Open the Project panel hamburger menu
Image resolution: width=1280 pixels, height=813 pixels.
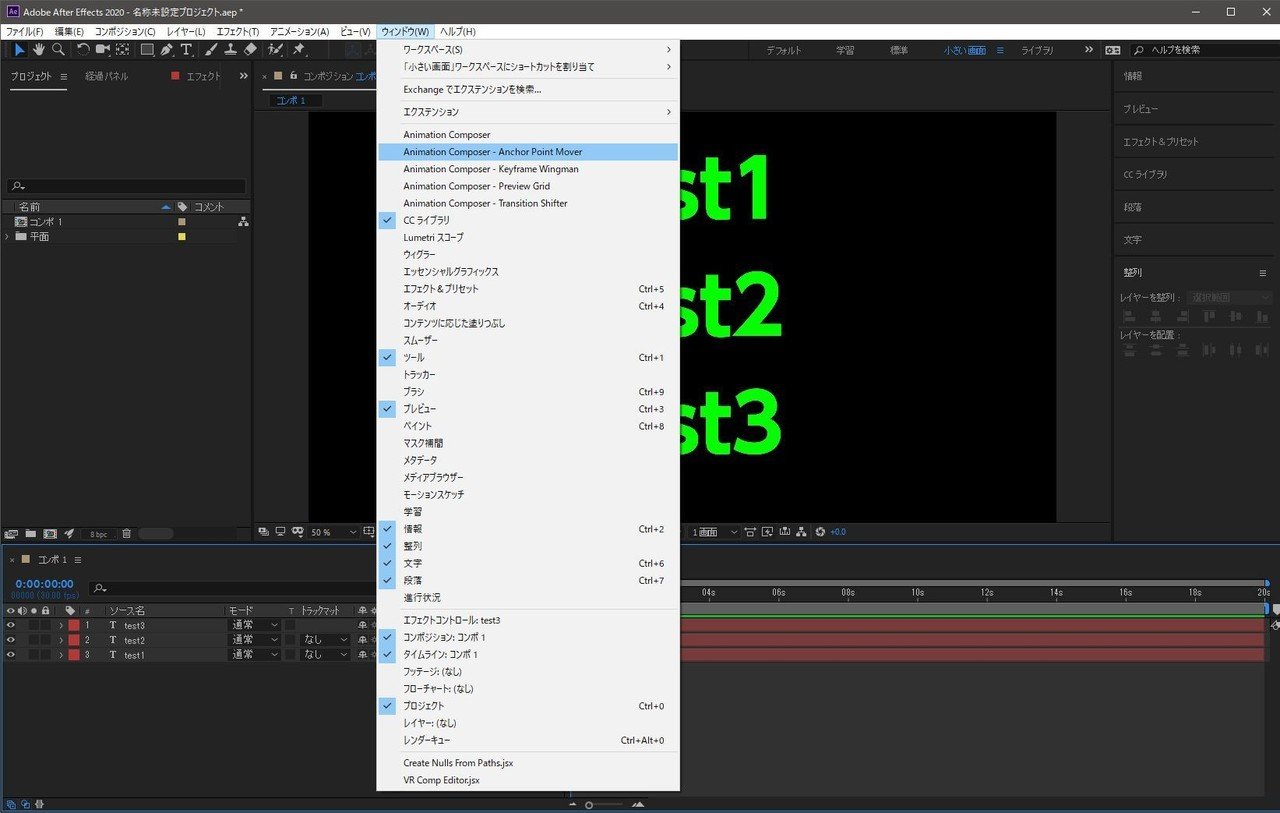tap(64, 76)
